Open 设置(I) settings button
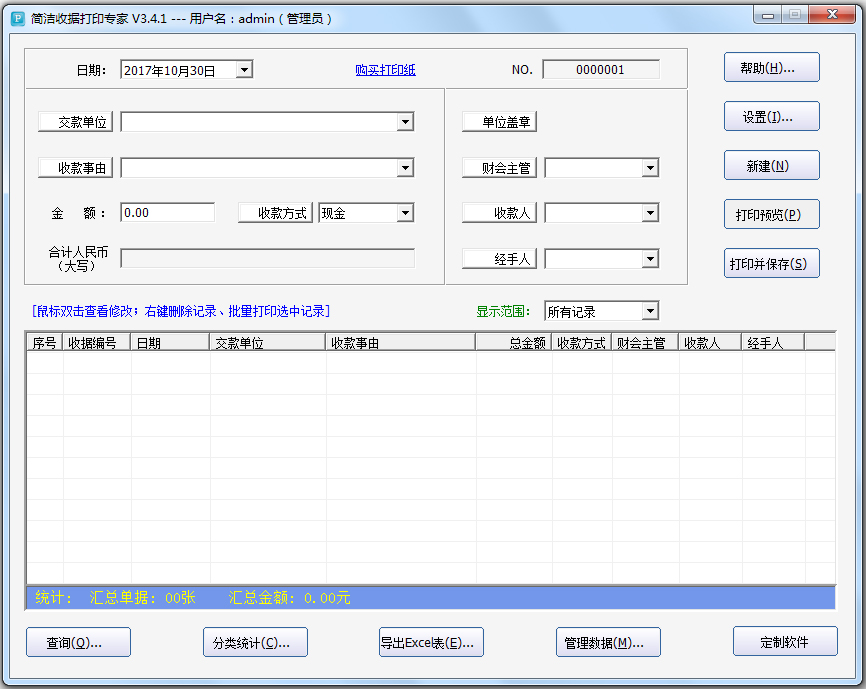Screen dimensions: 866x689 [772, 116]
